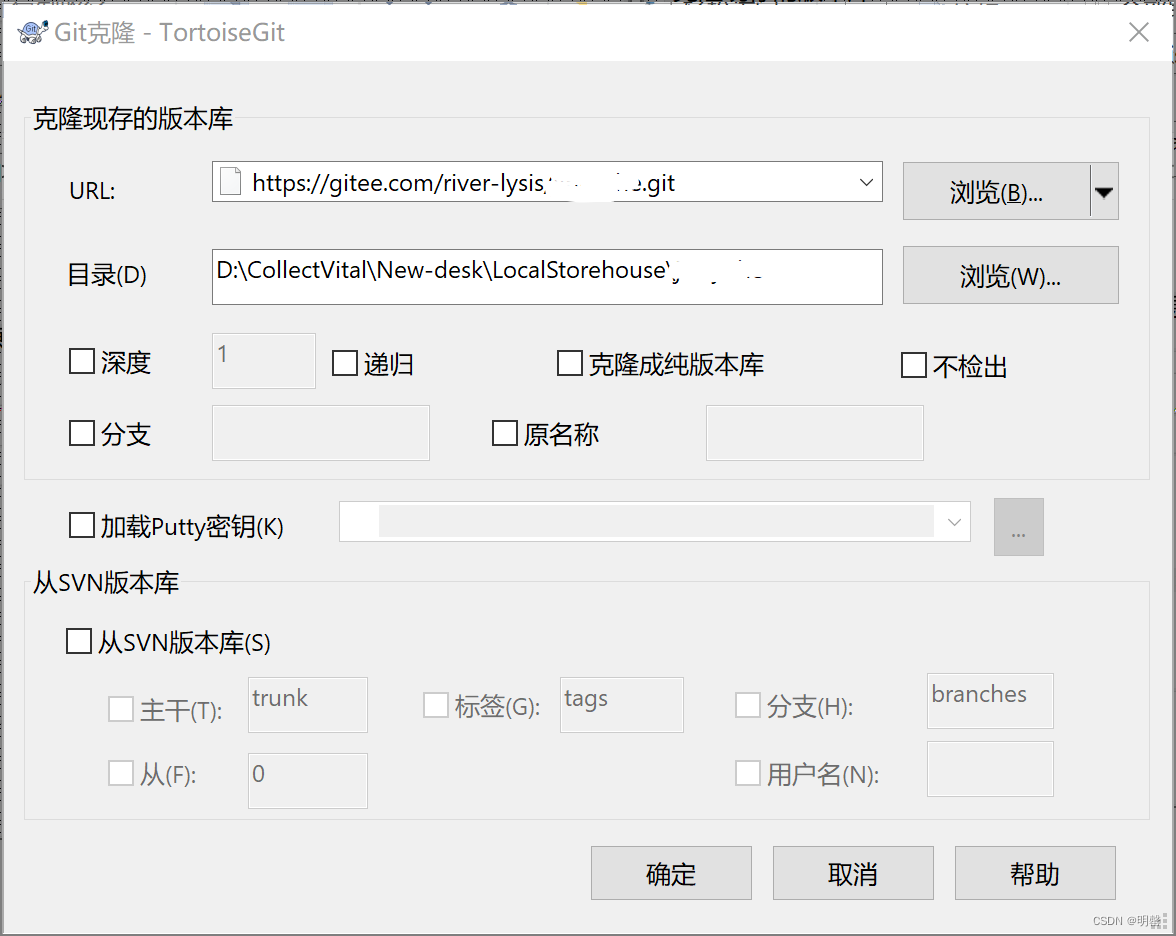This screenshot has width=1176, height=936.
Task: Click the 从(F) revision field showing 0
Action: [308, 781]
